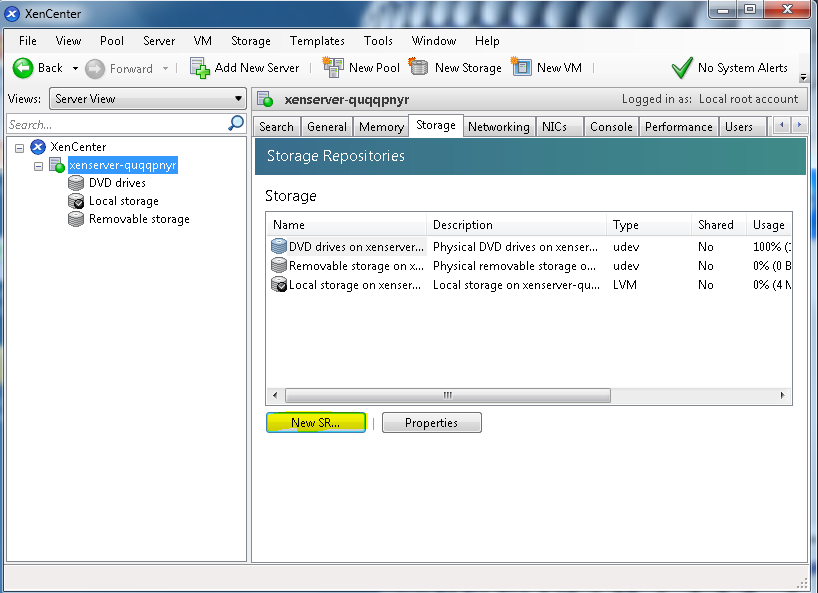
Task: Sort by the Description column header
Action: [x=516, y=225]
